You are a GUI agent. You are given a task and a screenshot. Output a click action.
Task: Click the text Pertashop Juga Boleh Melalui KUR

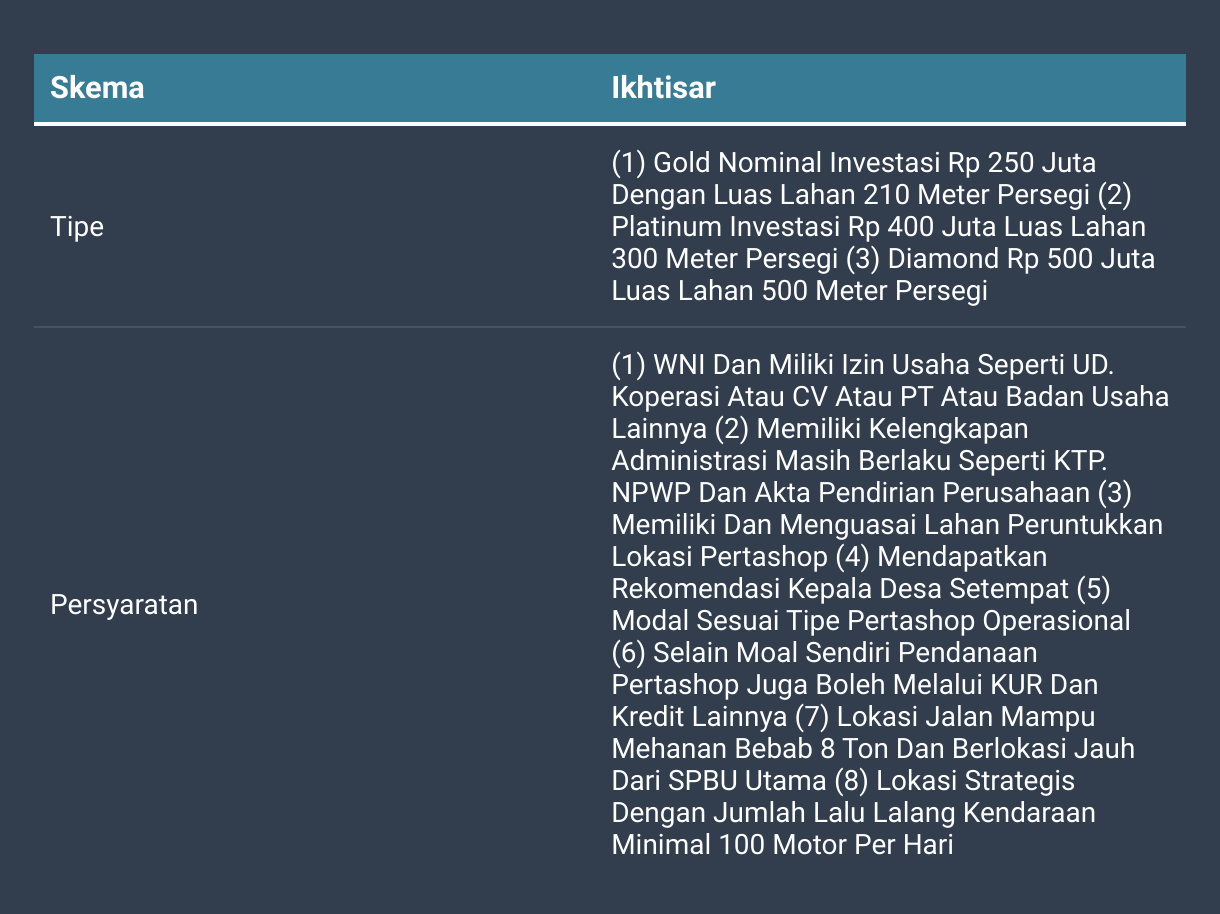pyautogui.click(x=828, y=685)
